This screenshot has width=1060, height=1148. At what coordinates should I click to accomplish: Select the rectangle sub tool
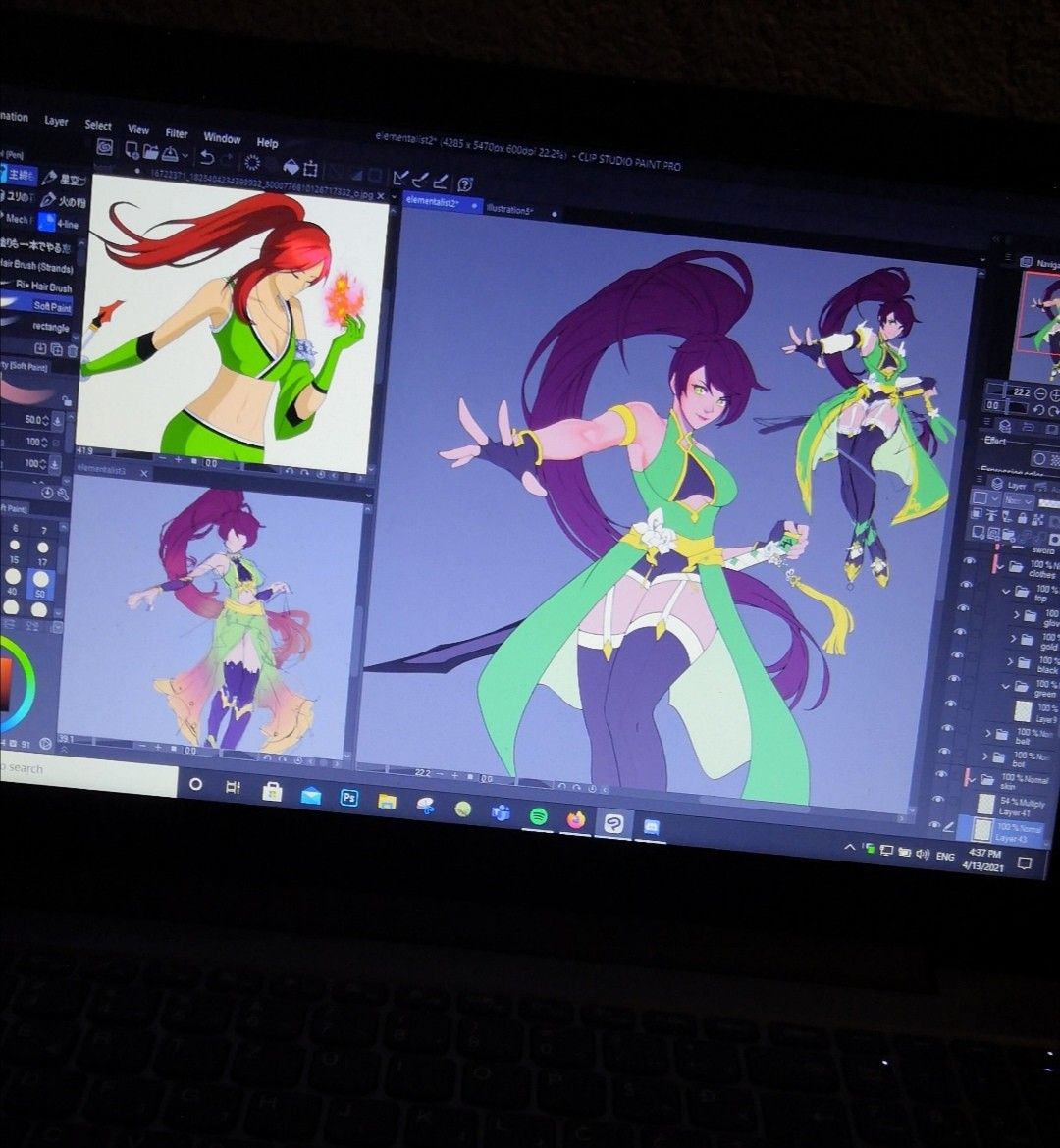(36, 326)
